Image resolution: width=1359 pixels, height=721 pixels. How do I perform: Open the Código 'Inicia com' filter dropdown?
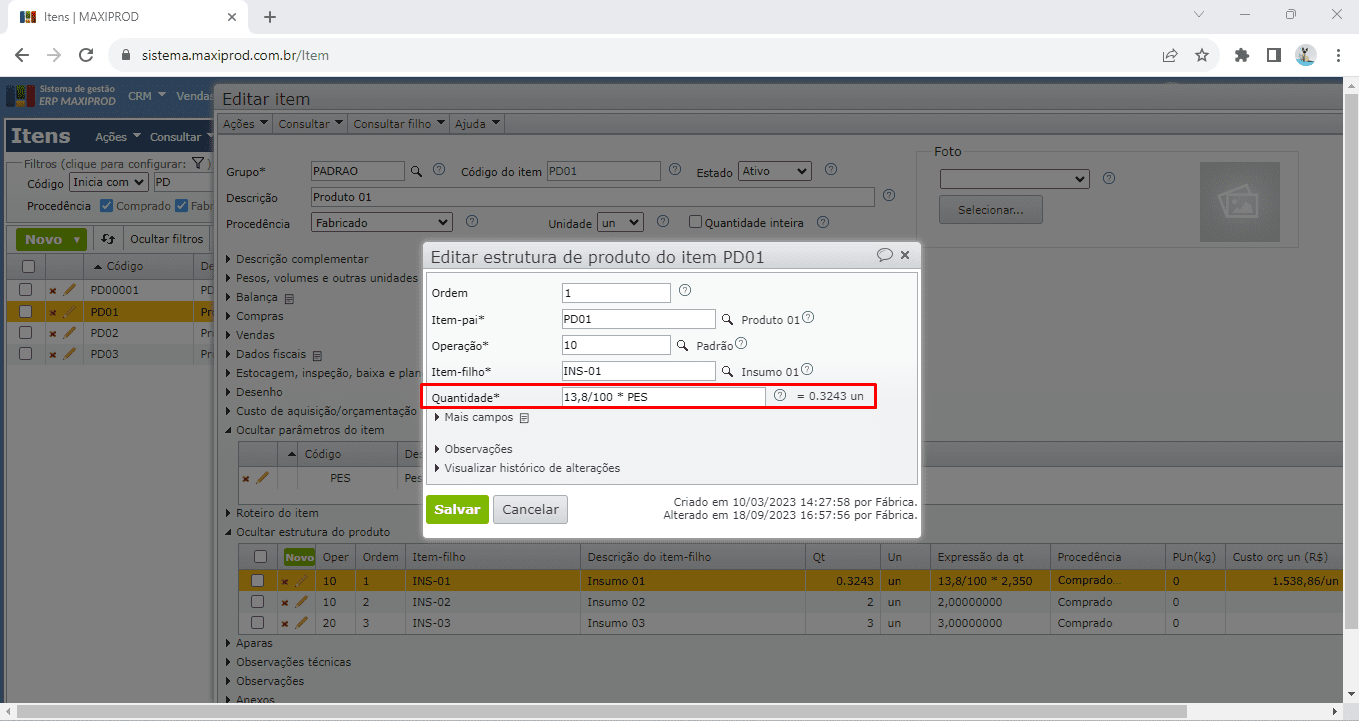pos(109,182)
